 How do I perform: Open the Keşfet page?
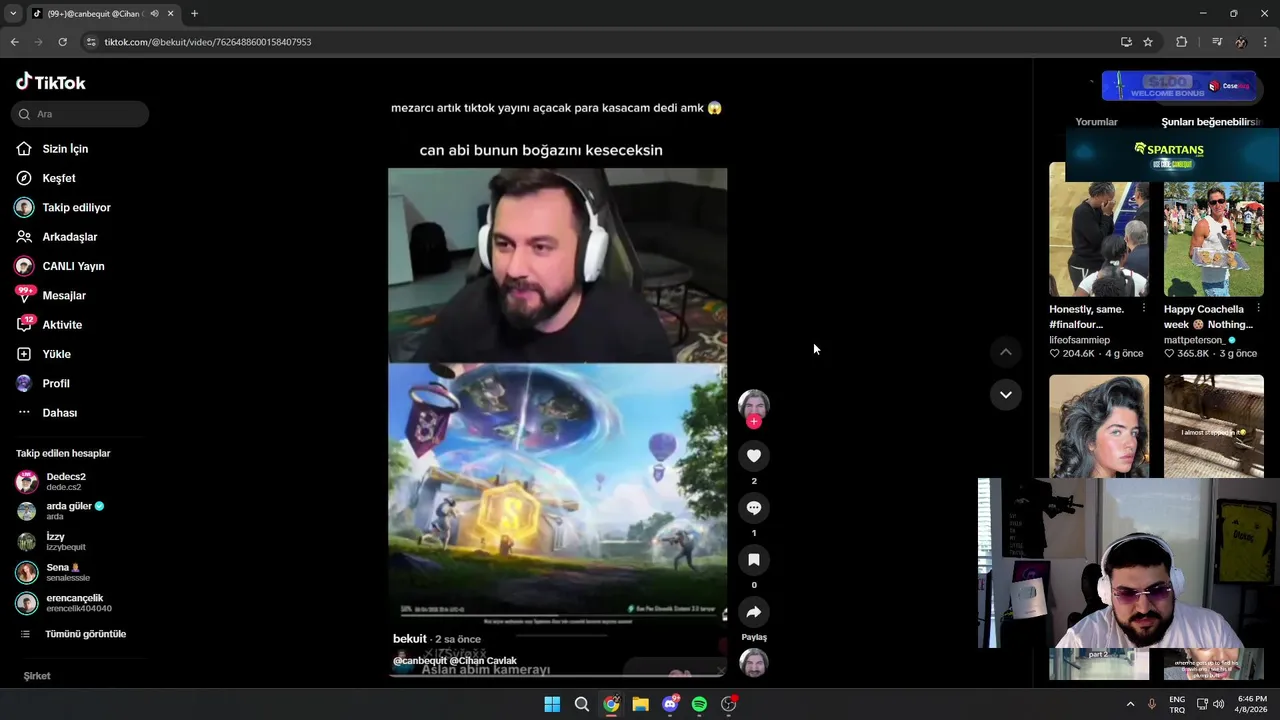pos(59,178)
